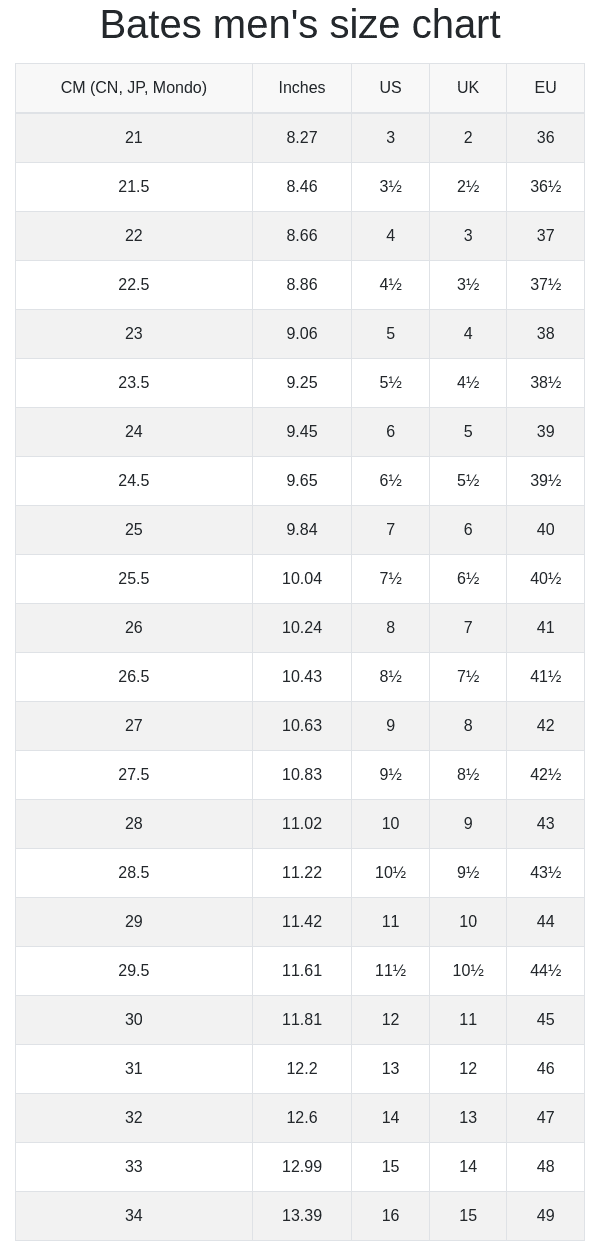Click the UK column header
The image size is (600, 1256).
(x=468, y=88)
